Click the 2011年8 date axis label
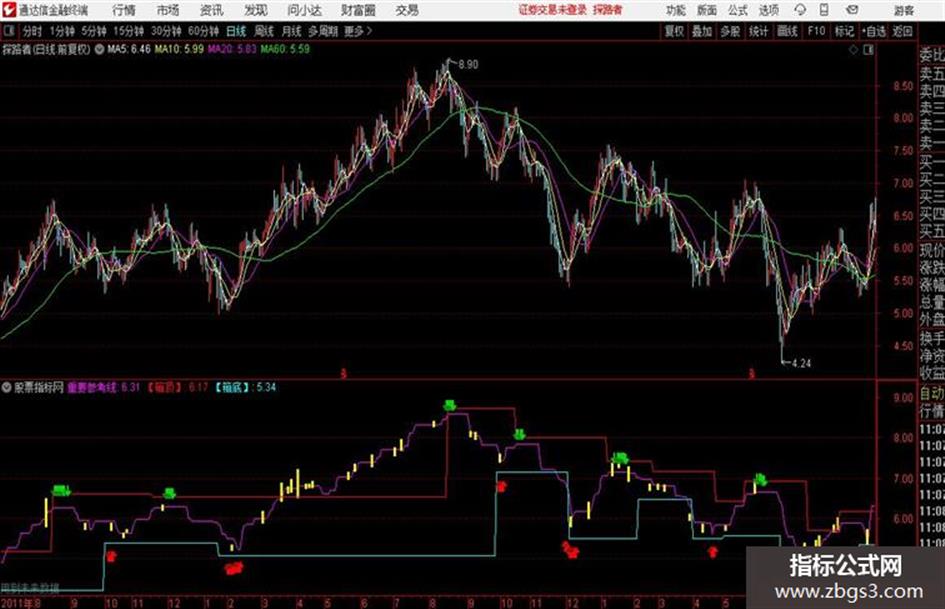Screen dimensions: 945x609 coord(22,603)
